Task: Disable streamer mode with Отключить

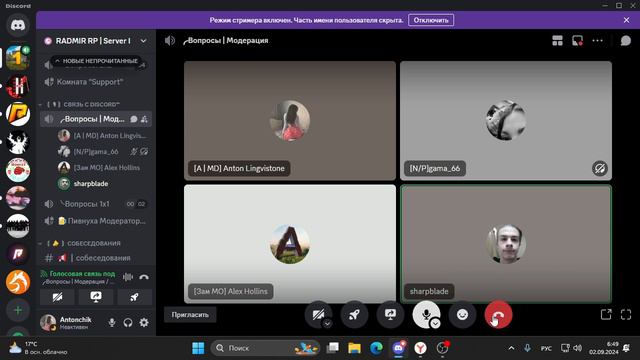Action: [x=431, y=20]
